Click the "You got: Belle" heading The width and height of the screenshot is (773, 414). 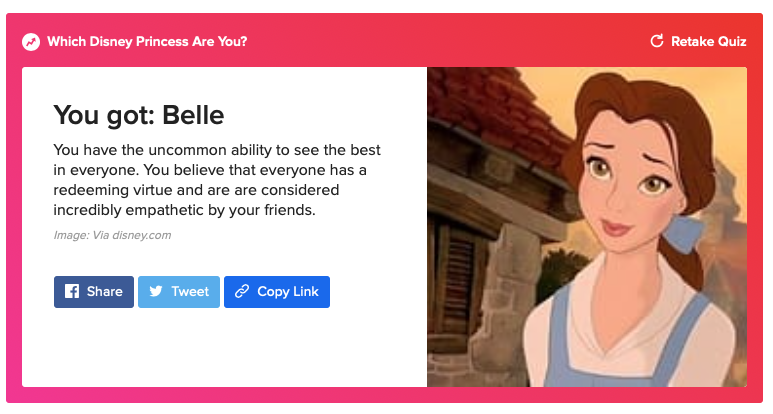pos(138,115)
